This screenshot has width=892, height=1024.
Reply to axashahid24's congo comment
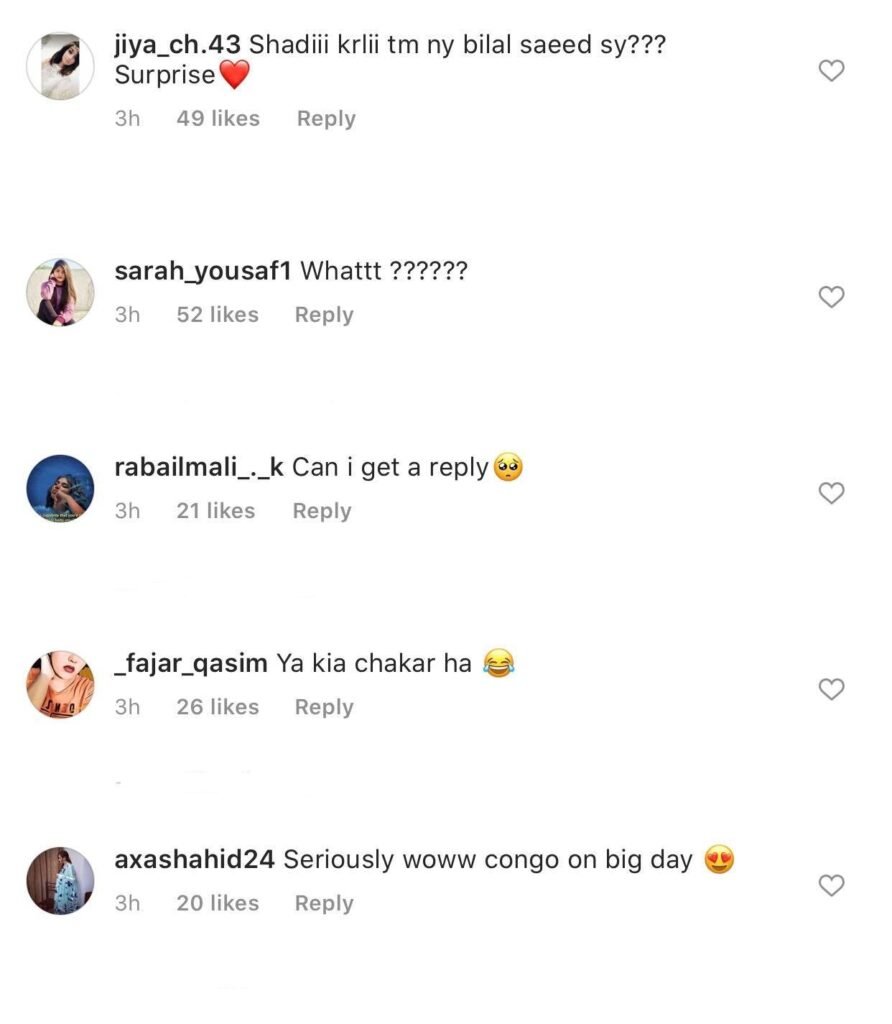click(324, 903)
